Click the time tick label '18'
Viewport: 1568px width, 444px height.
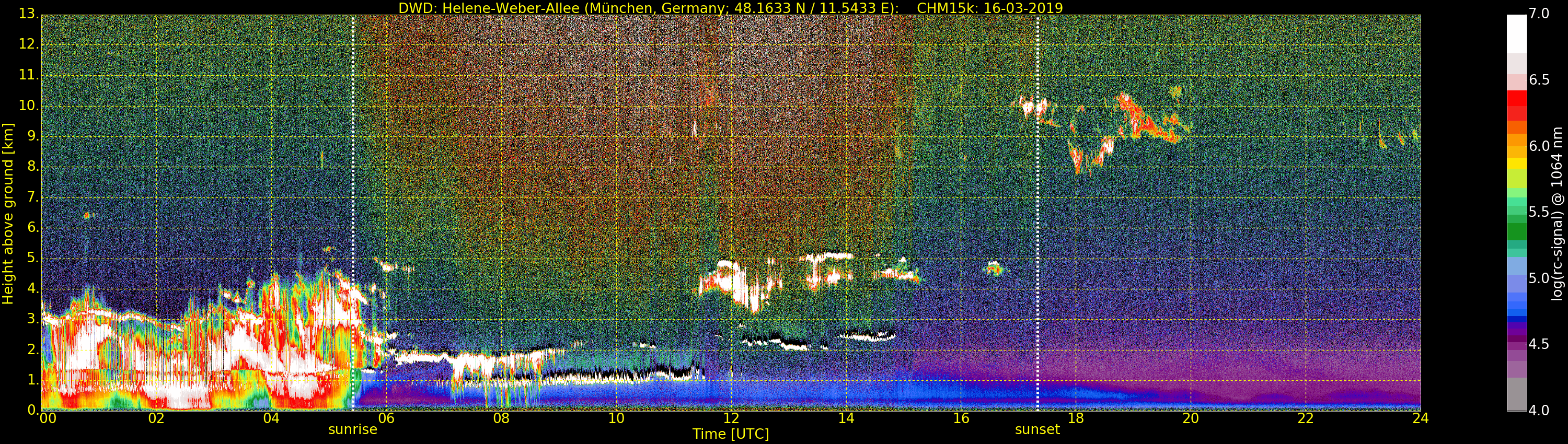click(x=1076, y=418)
